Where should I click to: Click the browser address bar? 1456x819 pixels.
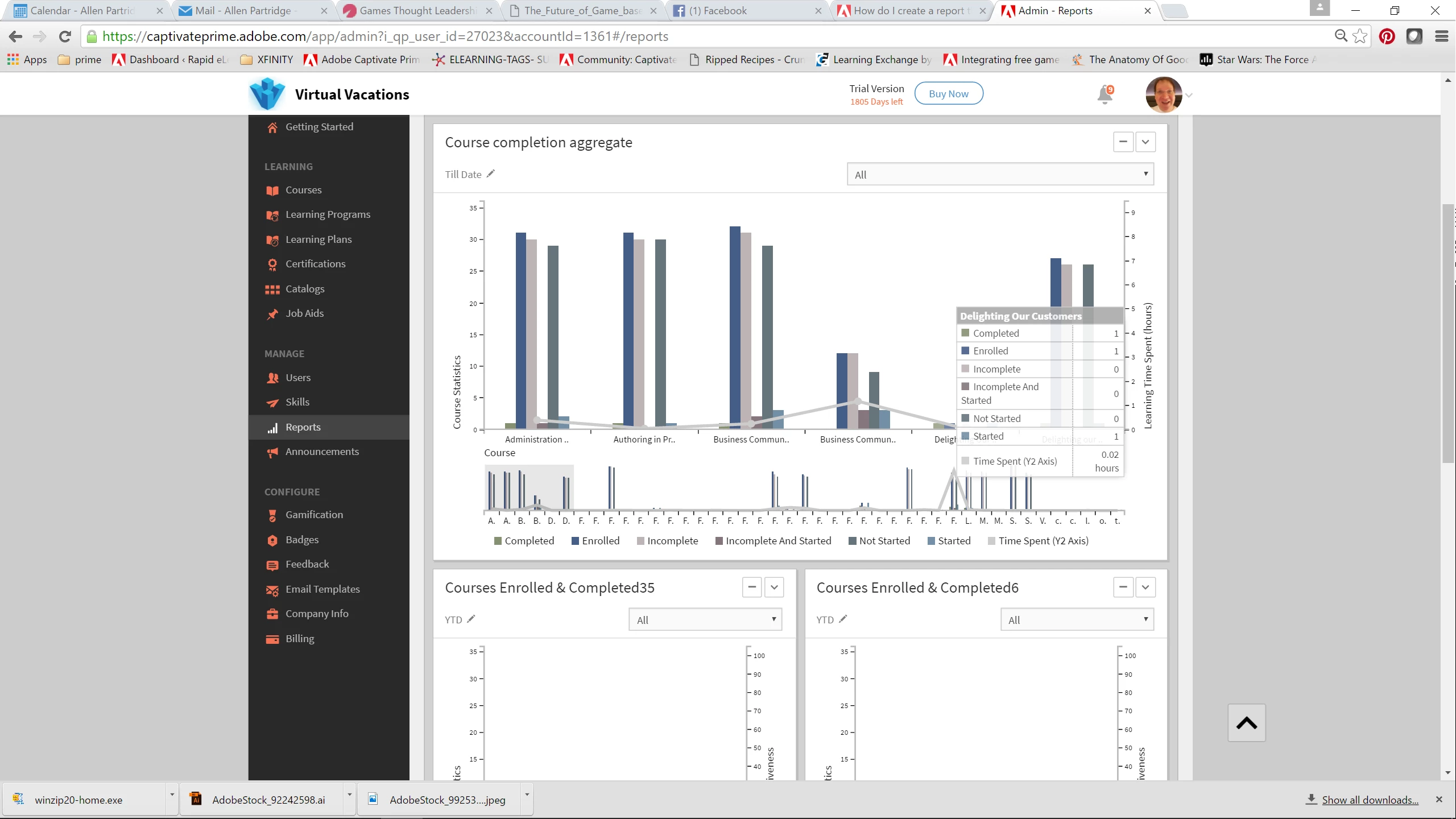tap(682, 36)
